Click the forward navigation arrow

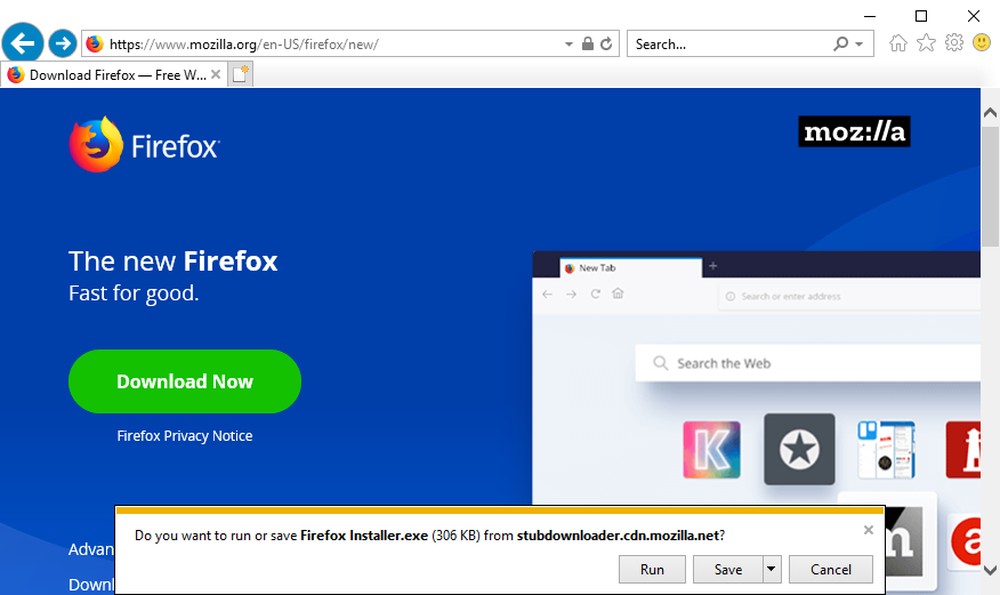pos(61,42)
